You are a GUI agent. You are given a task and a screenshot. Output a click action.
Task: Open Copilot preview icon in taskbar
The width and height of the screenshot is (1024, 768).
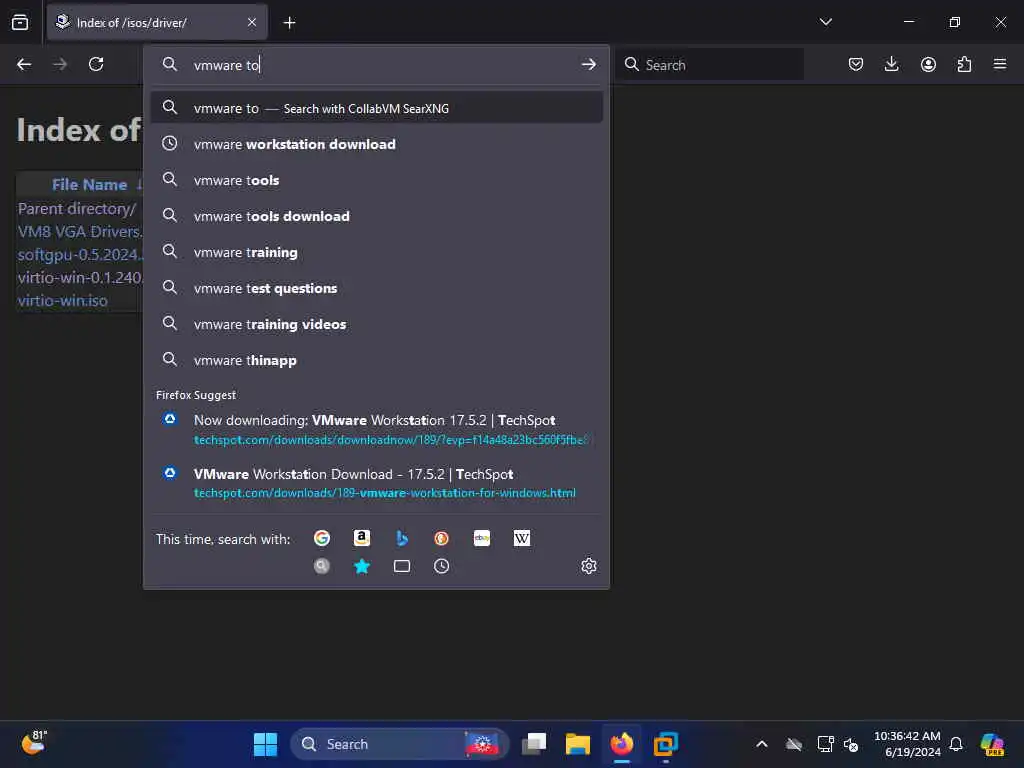coord(992,744)
